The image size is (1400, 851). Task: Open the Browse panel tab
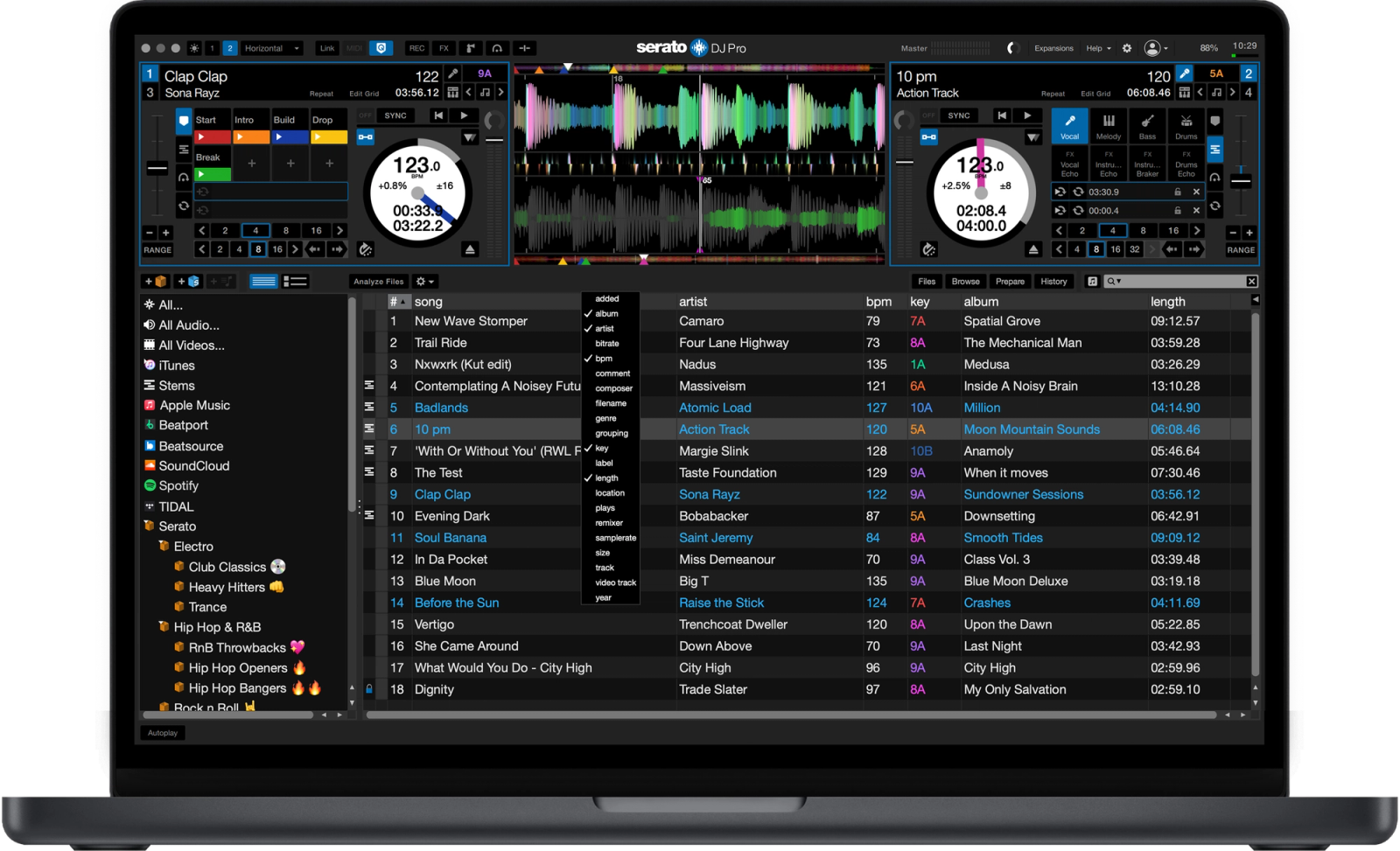[965, 282]
